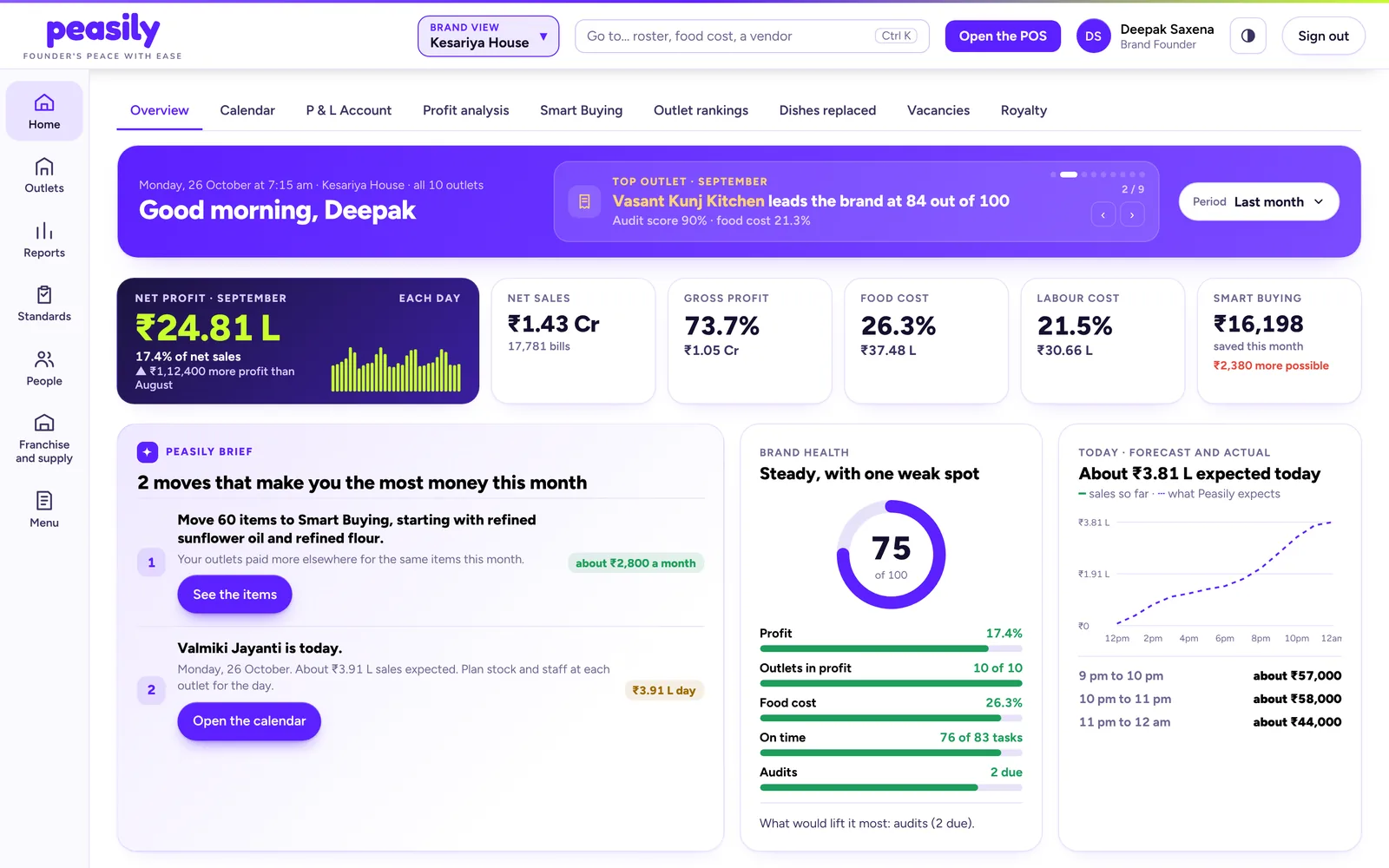The height and width of the screenshot is (868, 1389).
Task: Click the today forecast line chart
Action: (x=1209, y=580)
